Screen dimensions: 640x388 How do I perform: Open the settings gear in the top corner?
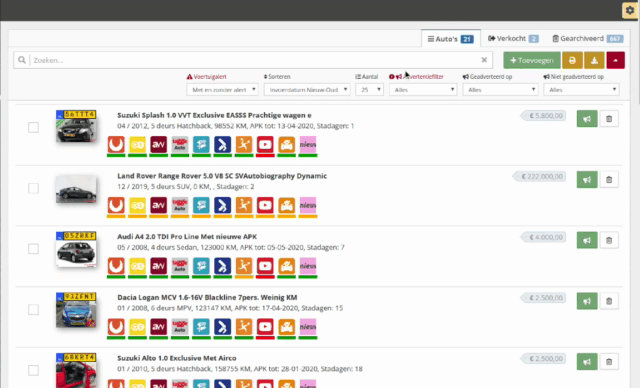630,10
